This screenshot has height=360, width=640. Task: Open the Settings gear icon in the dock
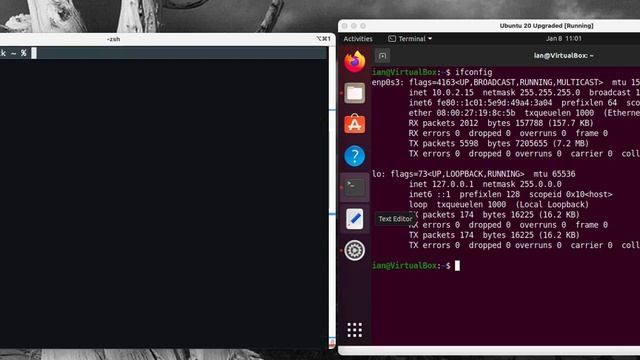pos(354,250)
